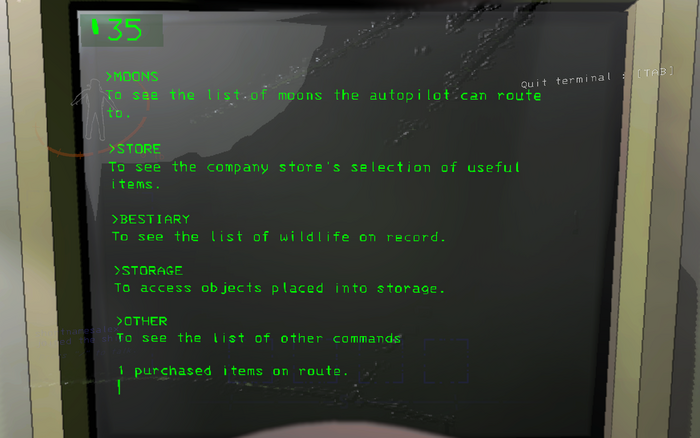Open the >BESTIARY command entry
700x438 pixels.
(151, 219)
